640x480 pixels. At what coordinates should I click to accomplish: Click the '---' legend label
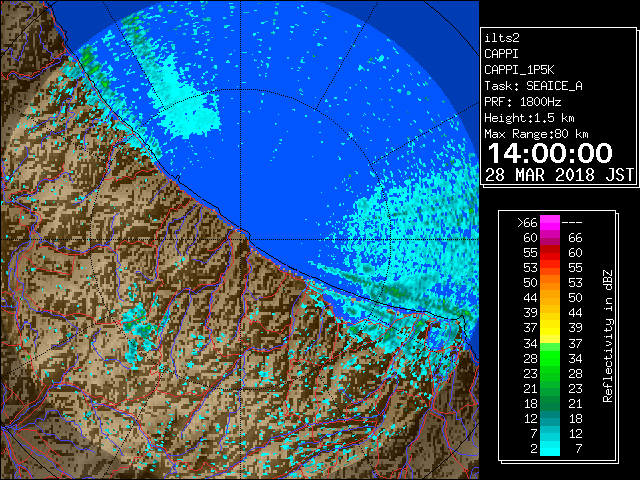click(571, 223)
